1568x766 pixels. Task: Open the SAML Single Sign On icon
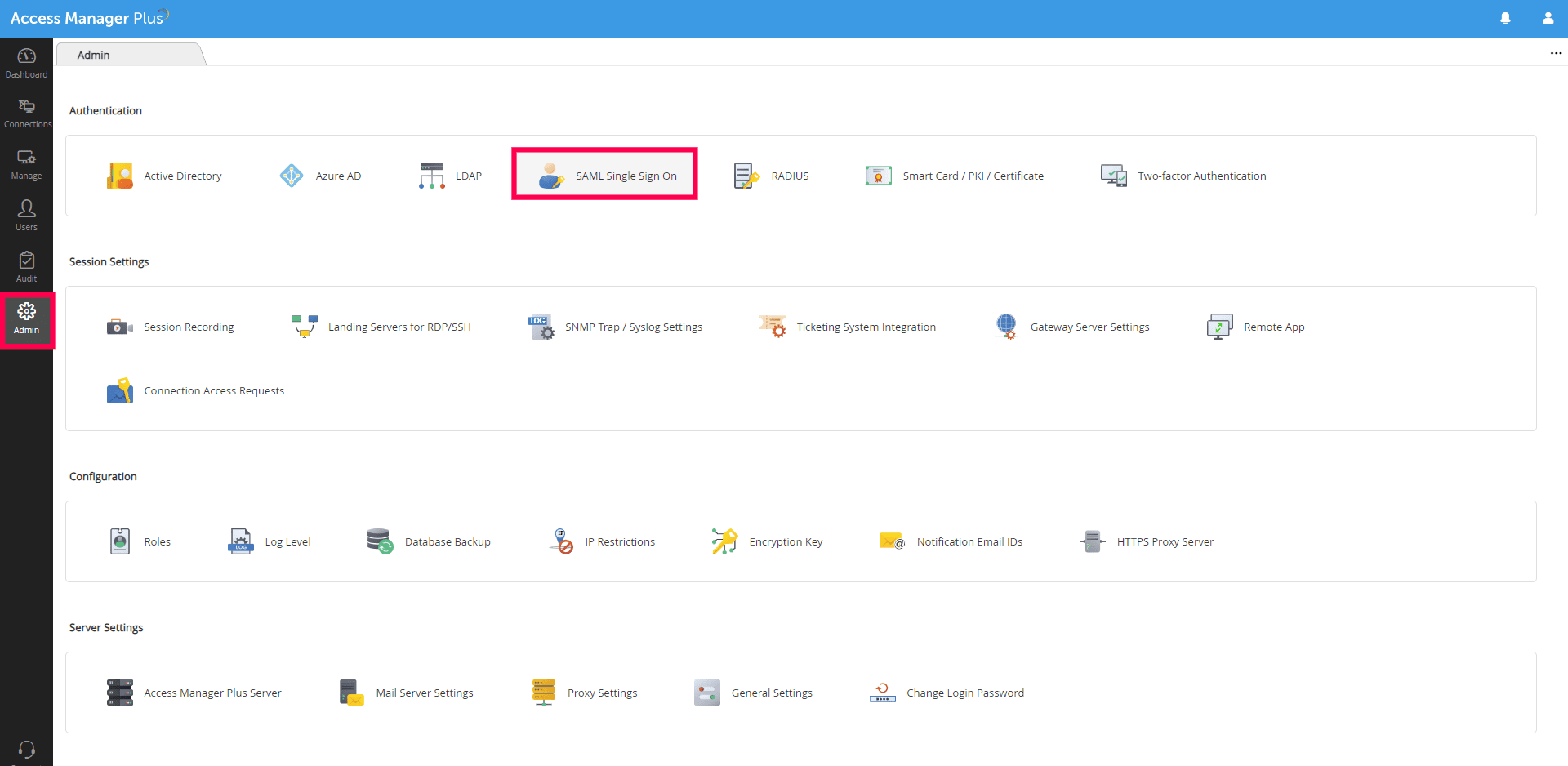(551, 176)
